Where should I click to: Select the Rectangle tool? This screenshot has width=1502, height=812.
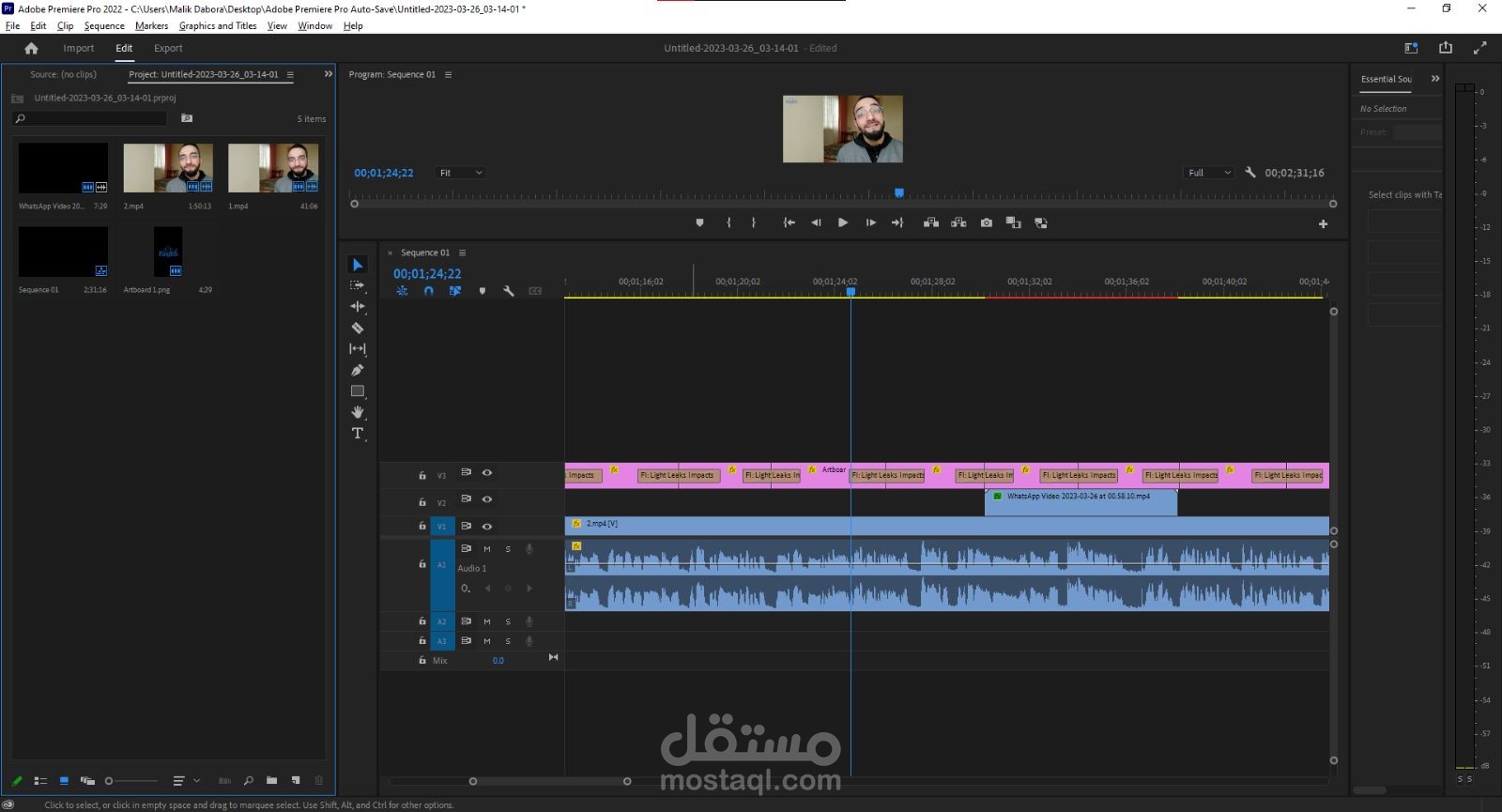click(x=358, y=391)
